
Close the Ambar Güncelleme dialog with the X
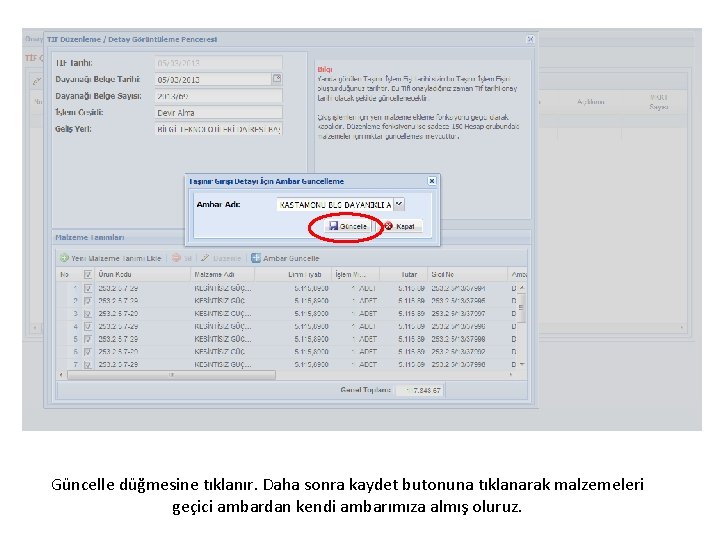(432, 181)
